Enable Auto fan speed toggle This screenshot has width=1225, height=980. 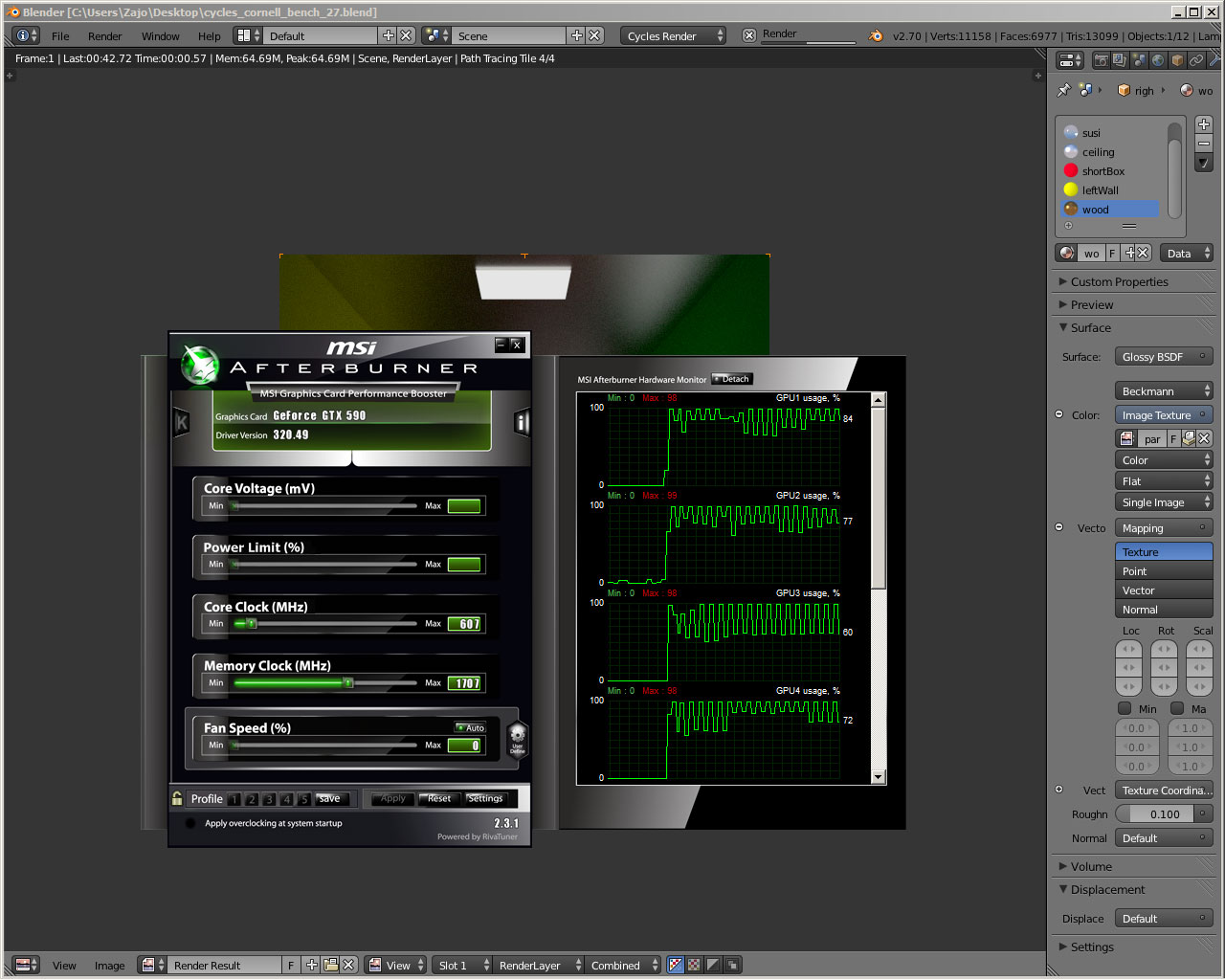(x=470, y=727)
